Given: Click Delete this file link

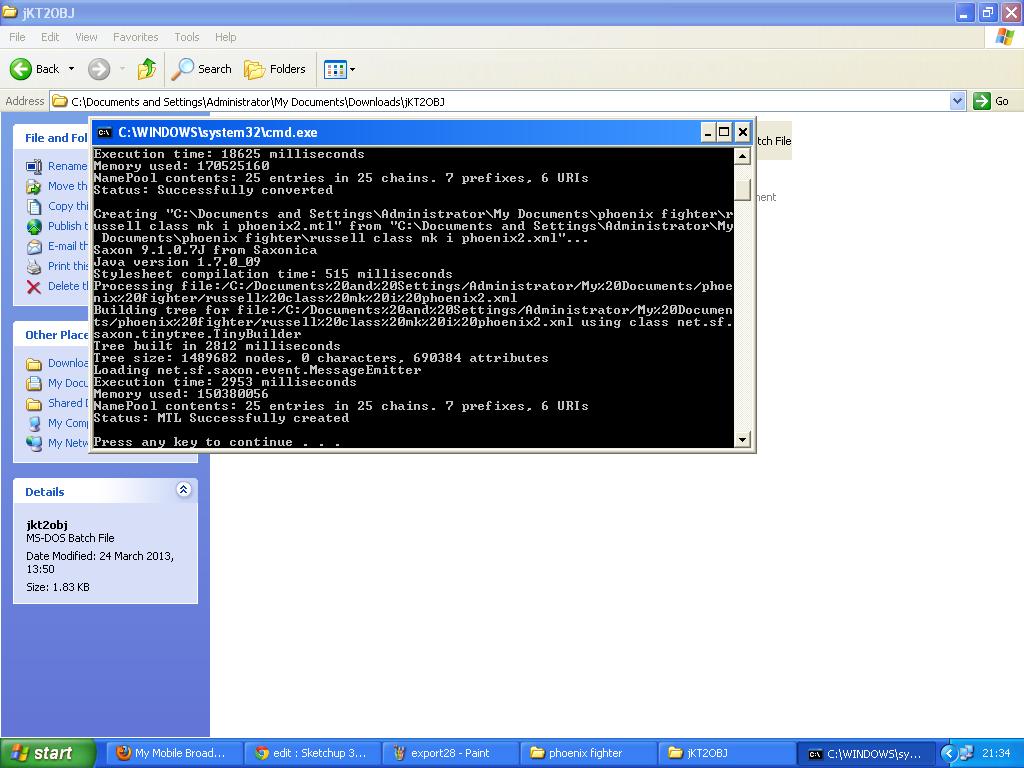Looking at the screenshot, I should pyautogui.click(x=67, y=286).
